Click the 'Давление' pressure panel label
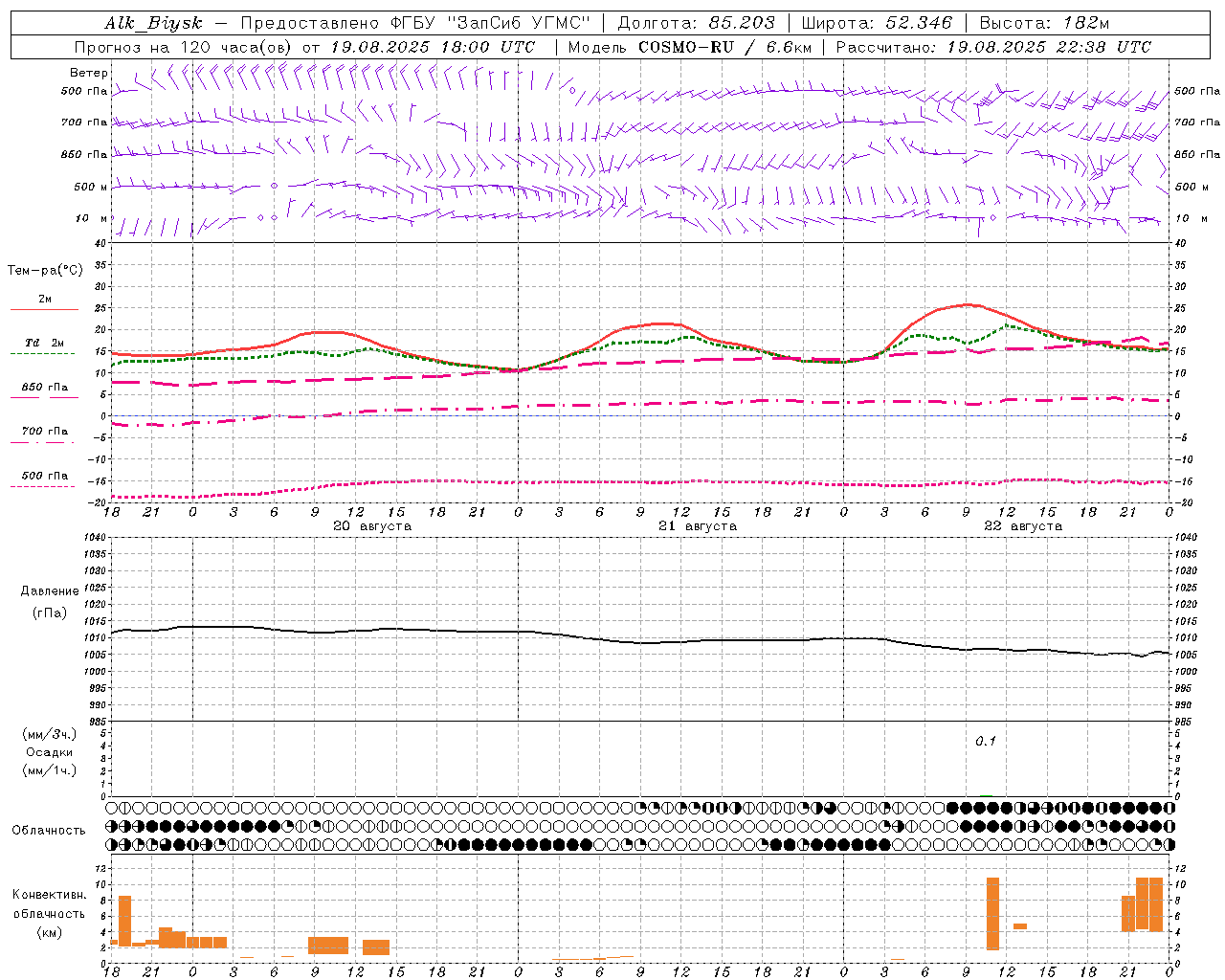1225x980 pixels. point(50,591)
